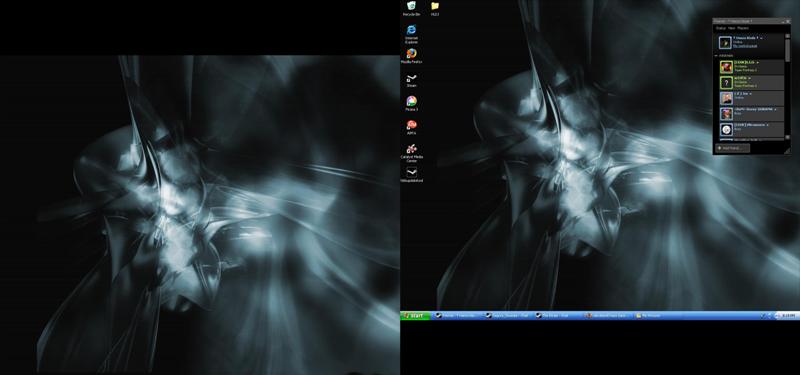Open the View menu in Friends window
800x375 pixels.
(x=732, y=28)
